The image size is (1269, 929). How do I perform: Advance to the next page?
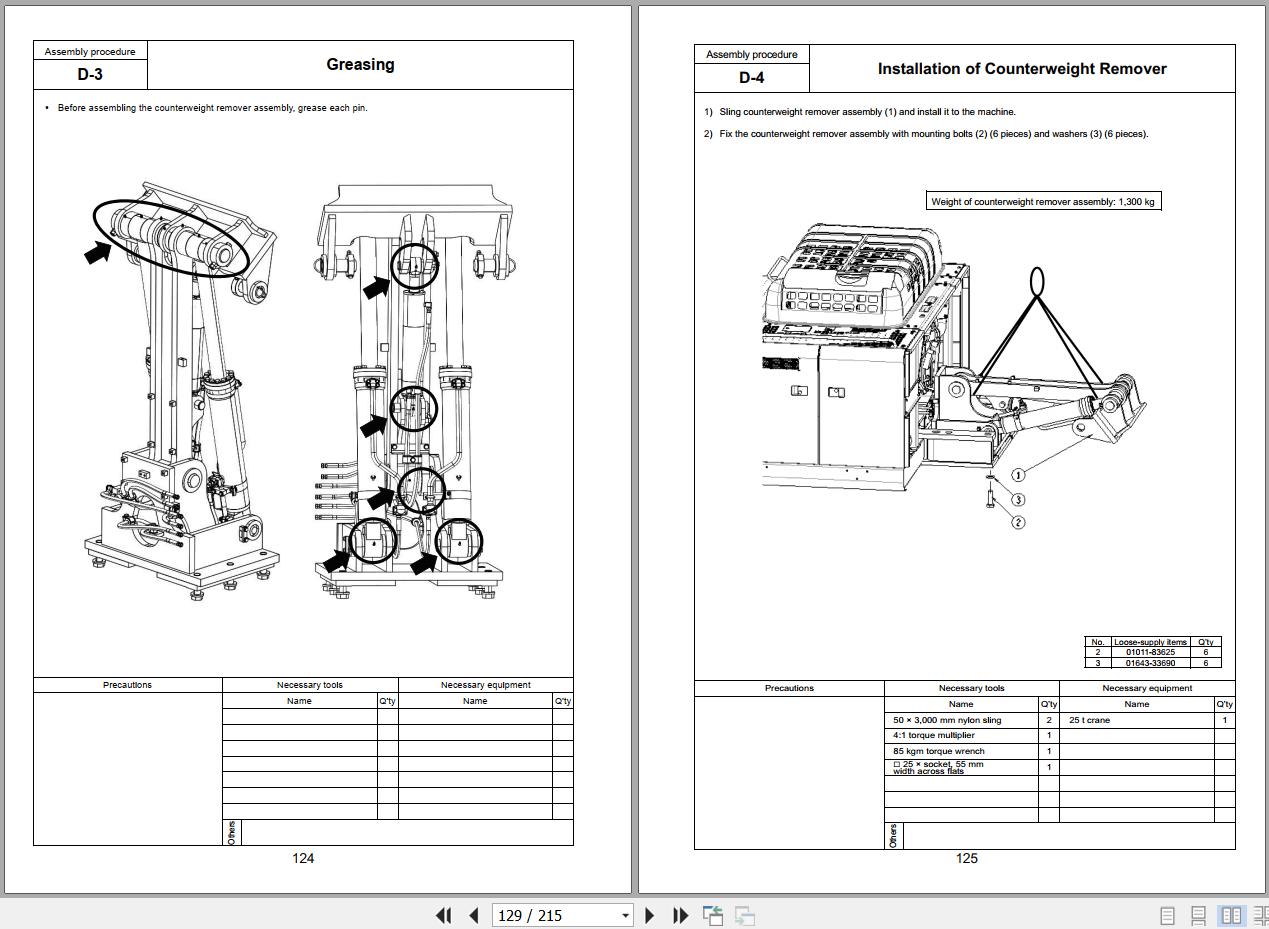point(649,915)
